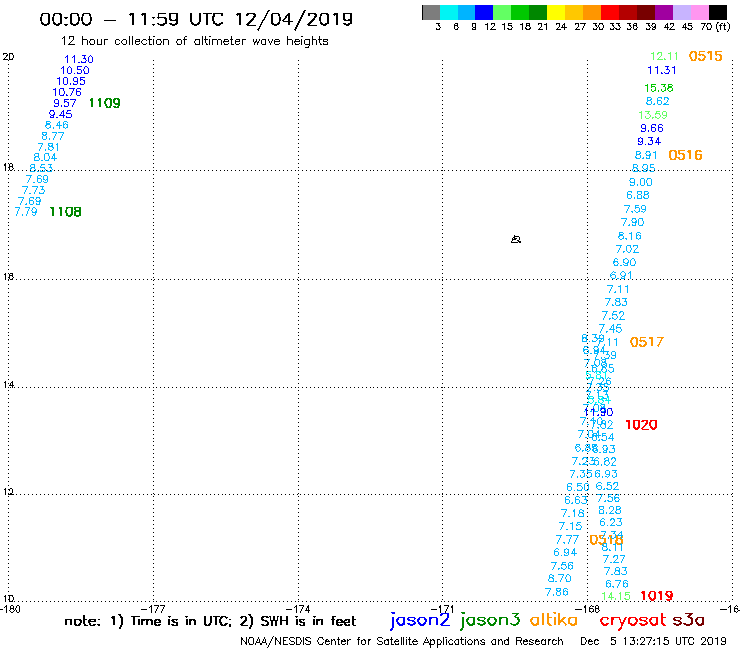The width and height of the screenshot is (740, 650).
Task: Click the wave height value 8.70
Action: coord(559,578)
